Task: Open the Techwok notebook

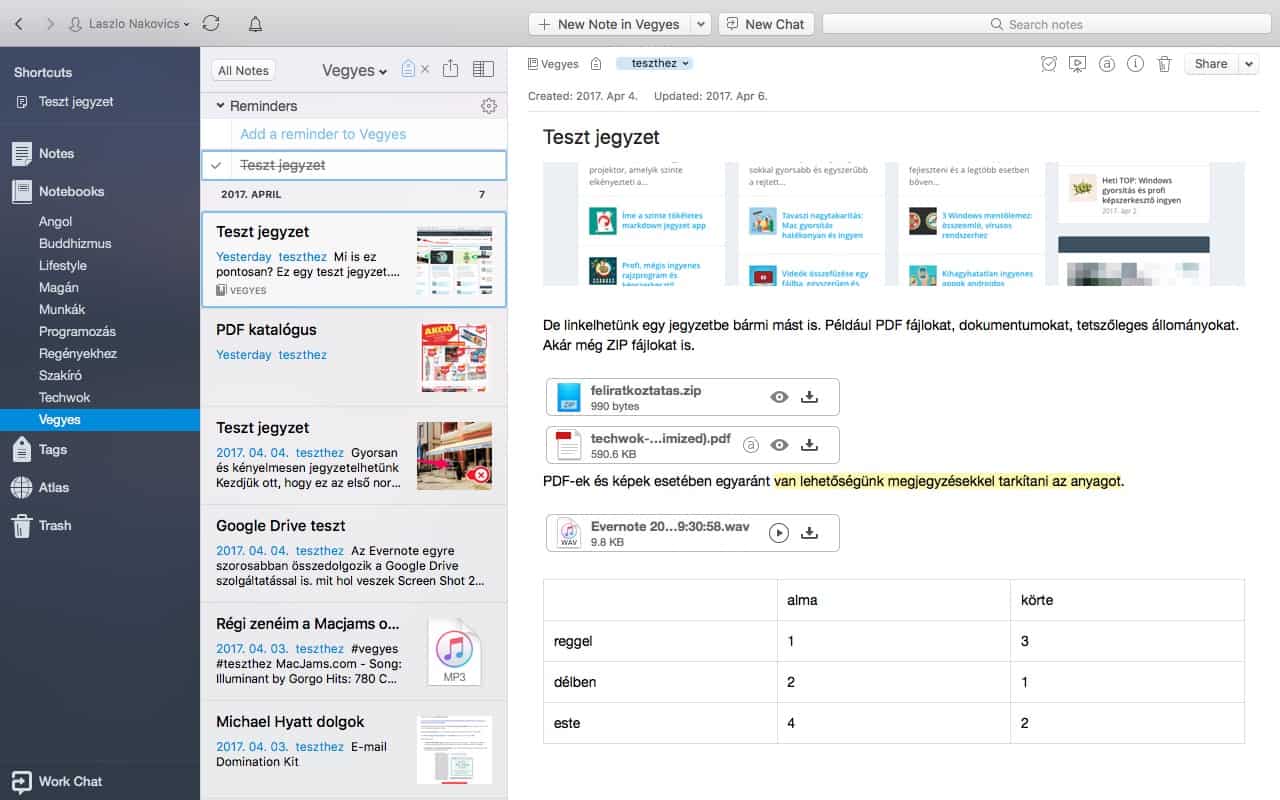Action: 65,397
